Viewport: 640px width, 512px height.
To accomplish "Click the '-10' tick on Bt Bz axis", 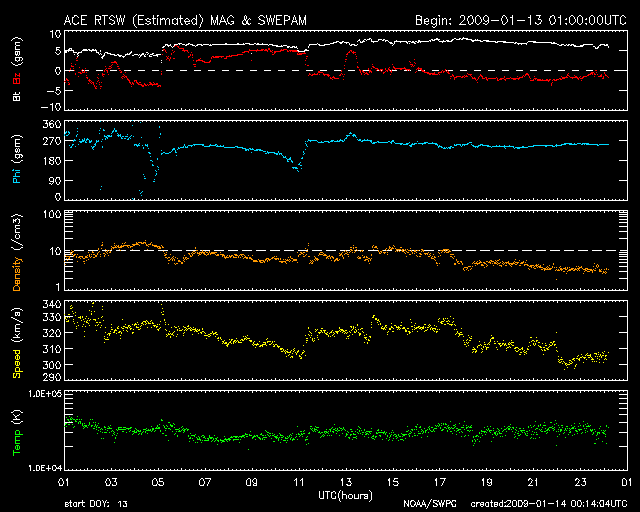I will pos(51,107).
